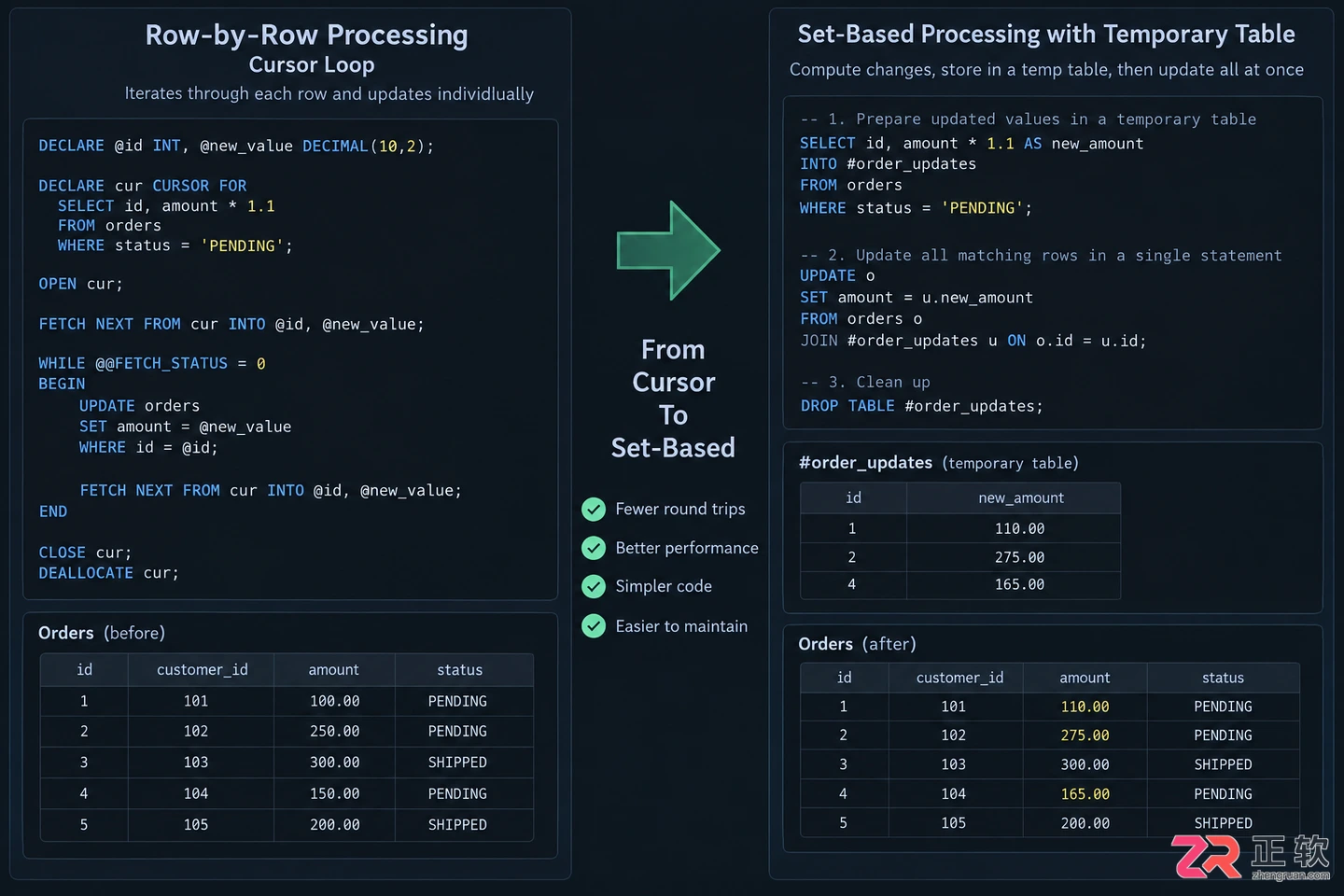Viewport: 1344px width, 896px height.
Task: Click the INTO #order_updates code line
Action: tap(888, 164)
